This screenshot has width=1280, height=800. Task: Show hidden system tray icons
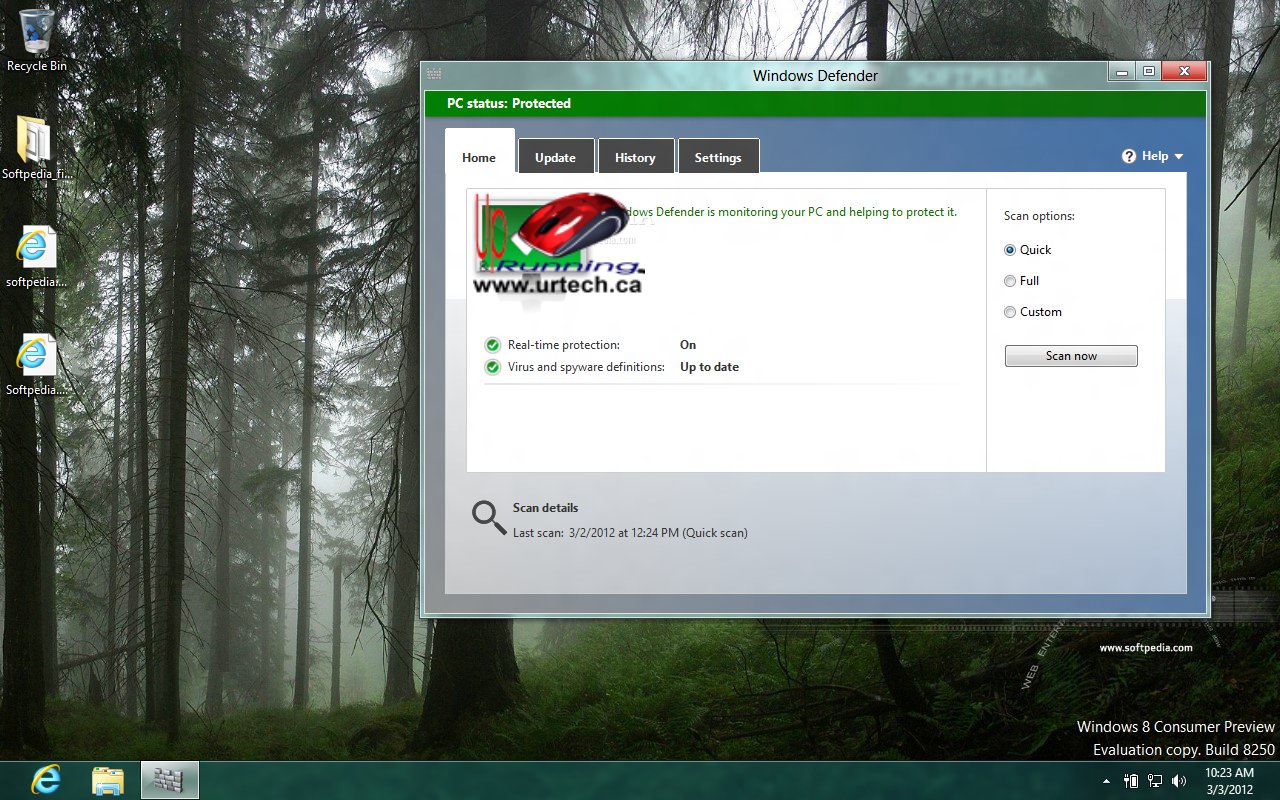click(1106, 781)
